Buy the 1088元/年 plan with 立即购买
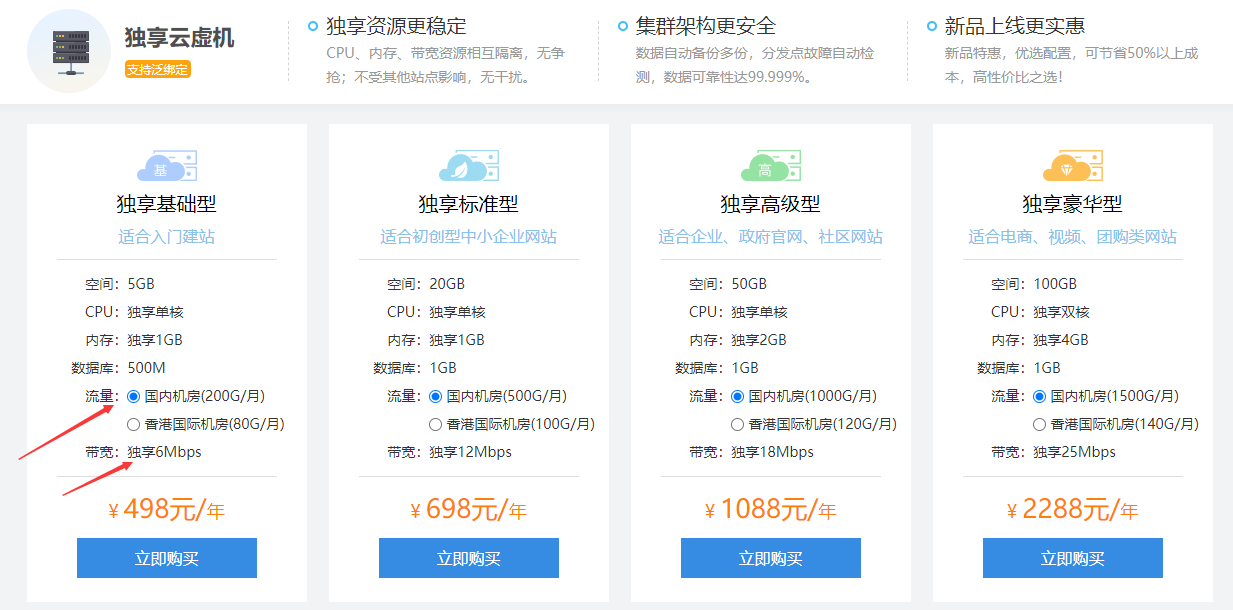 click(x=771, y=558)
